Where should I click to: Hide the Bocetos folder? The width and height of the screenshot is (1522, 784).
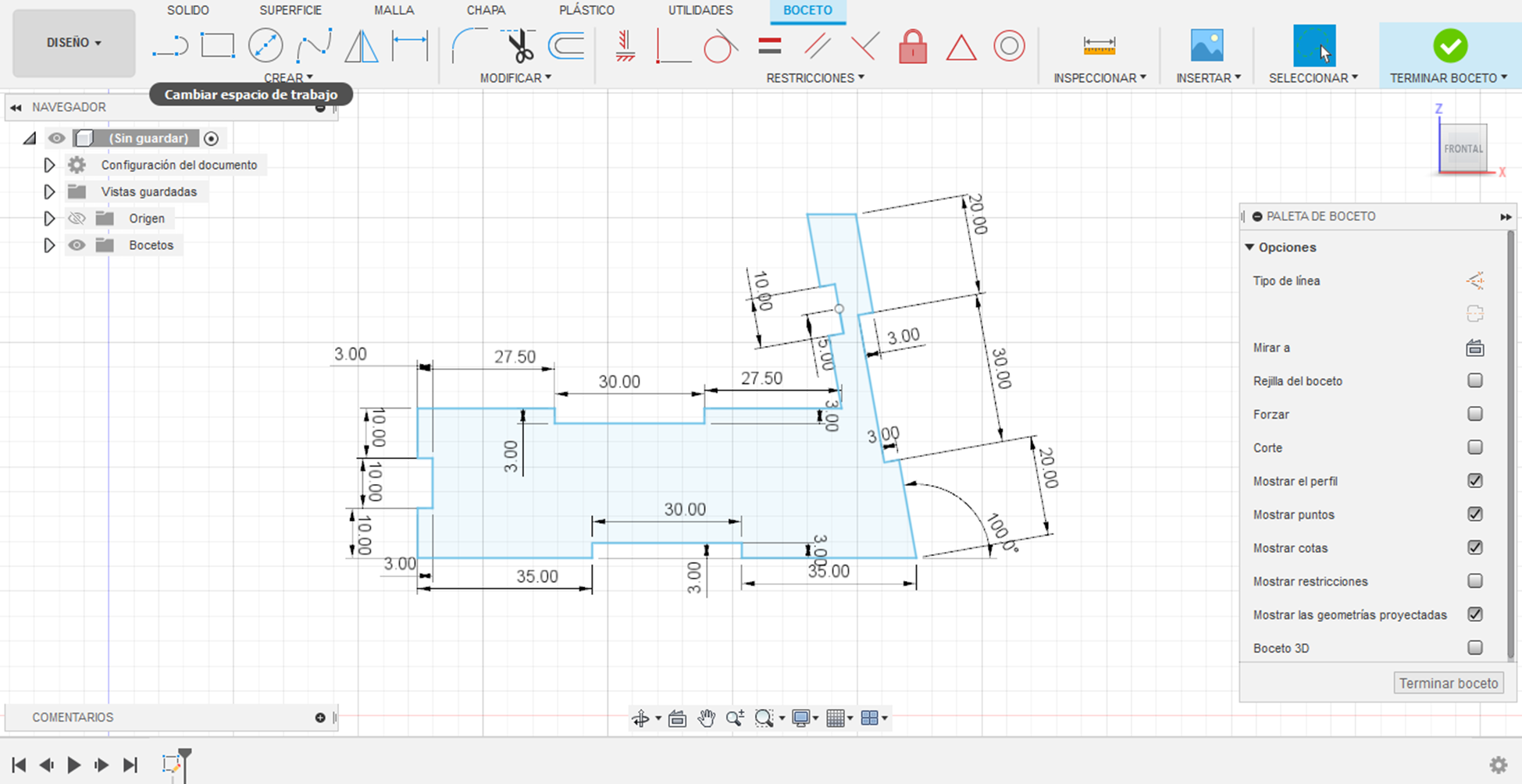(x=77, y=245)
